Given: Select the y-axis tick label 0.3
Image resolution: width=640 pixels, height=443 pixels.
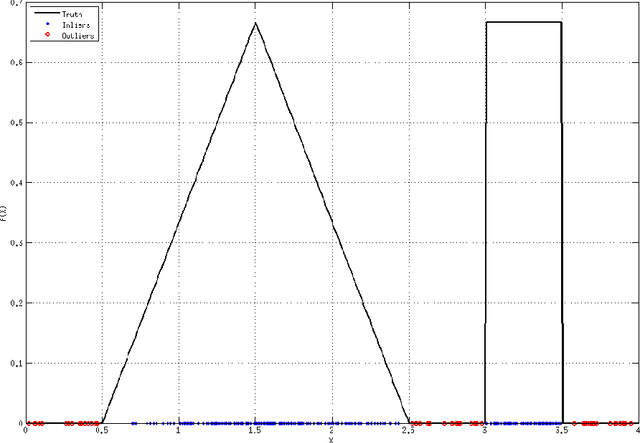Looking at the screenshot, I should (13, 242).
